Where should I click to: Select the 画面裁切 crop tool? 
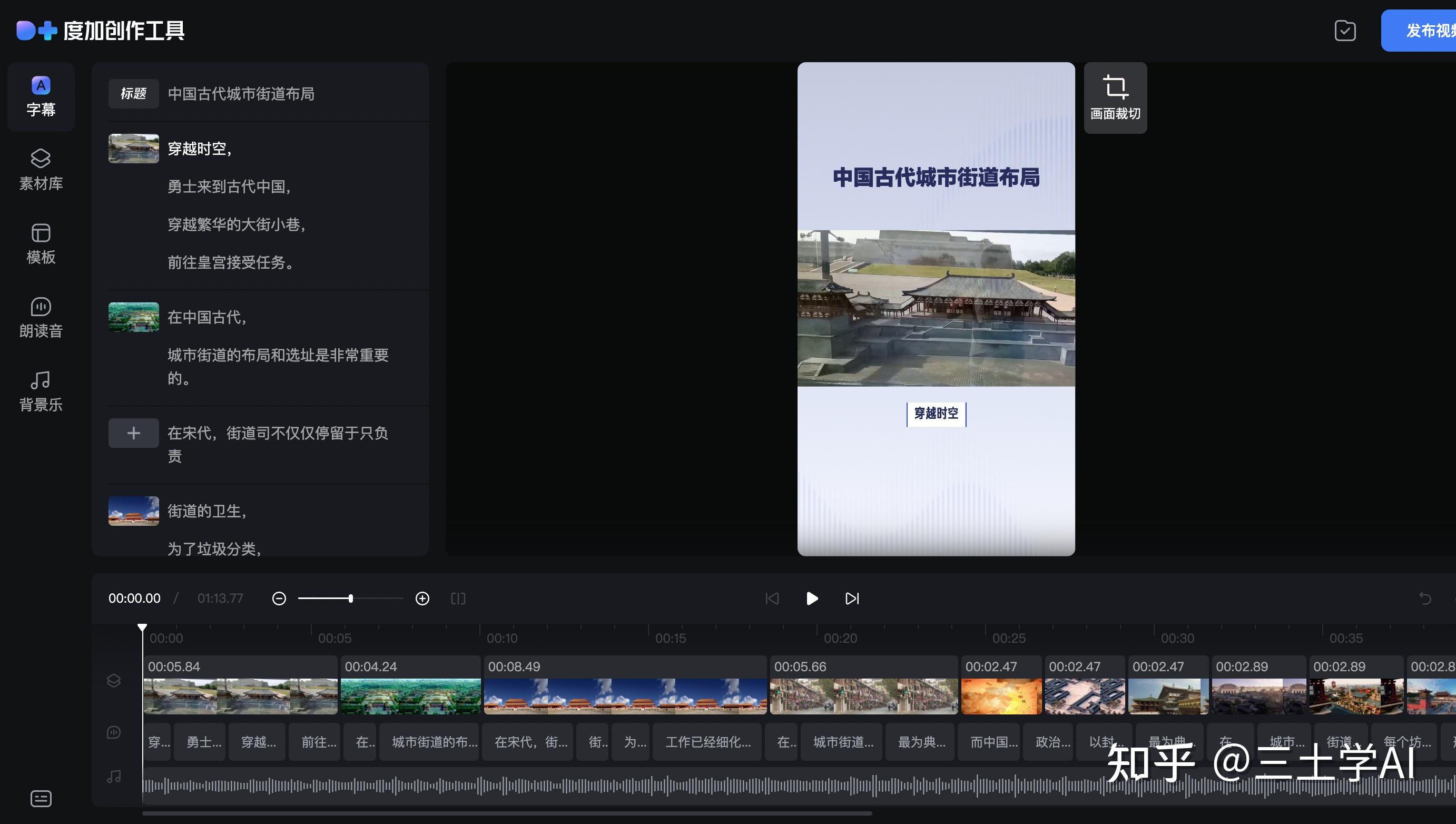point(1114,96)
